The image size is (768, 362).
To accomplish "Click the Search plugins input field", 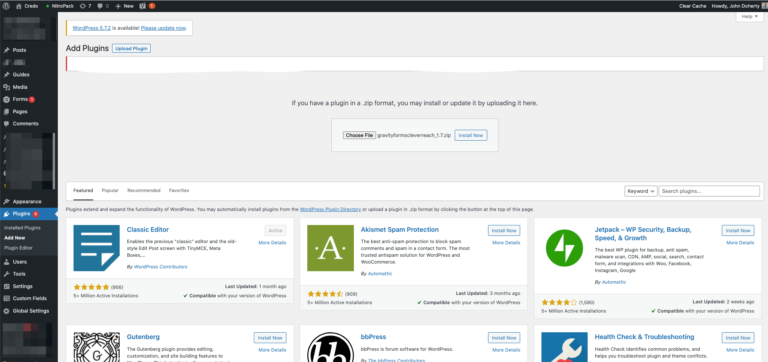I will 709,191.
